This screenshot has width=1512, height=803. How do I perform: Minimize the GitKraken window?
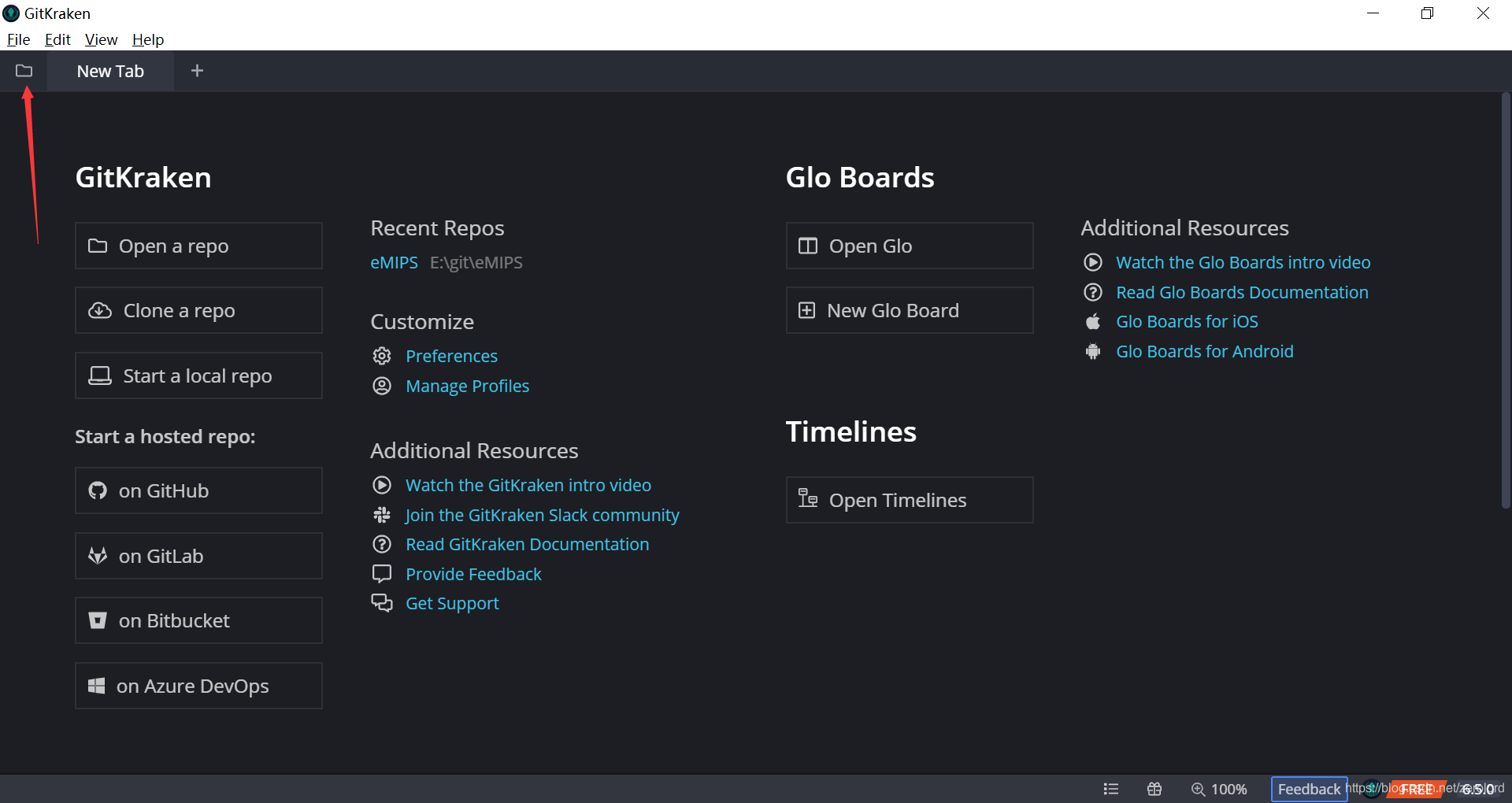pos(1373,13)
